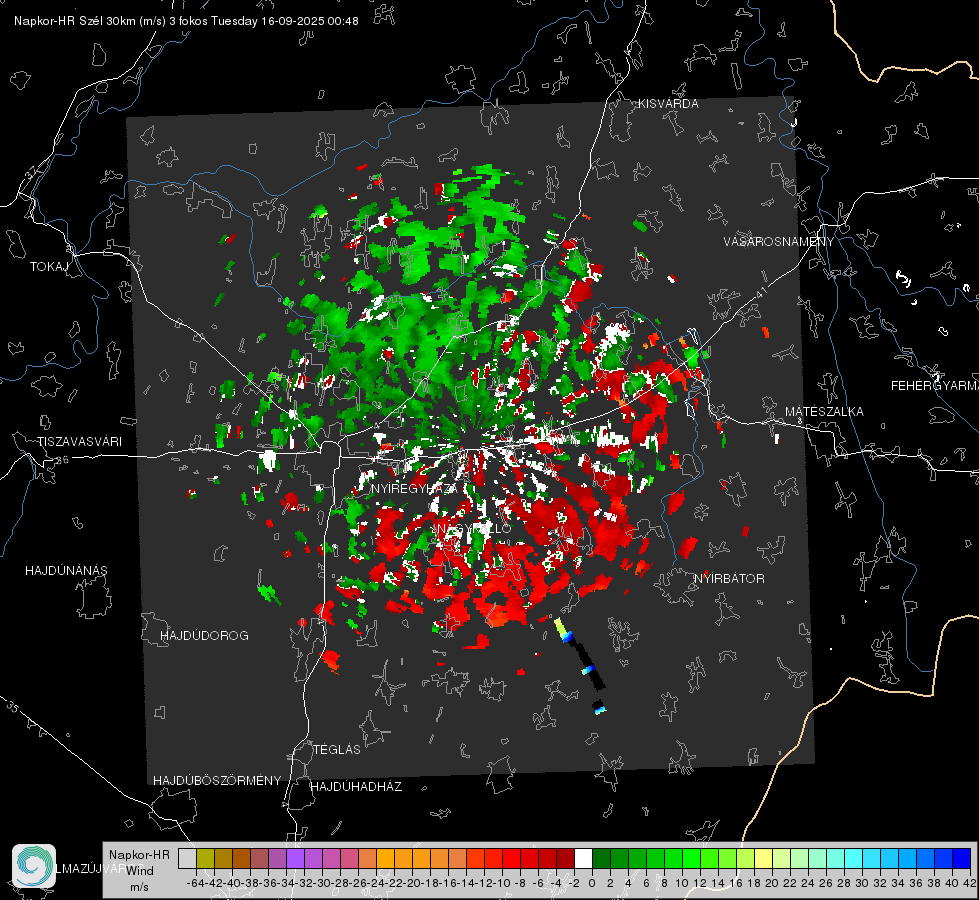Click the HAJDÚDOROG town label
This screenshot has width=979, height=900.
click(204, 636)
